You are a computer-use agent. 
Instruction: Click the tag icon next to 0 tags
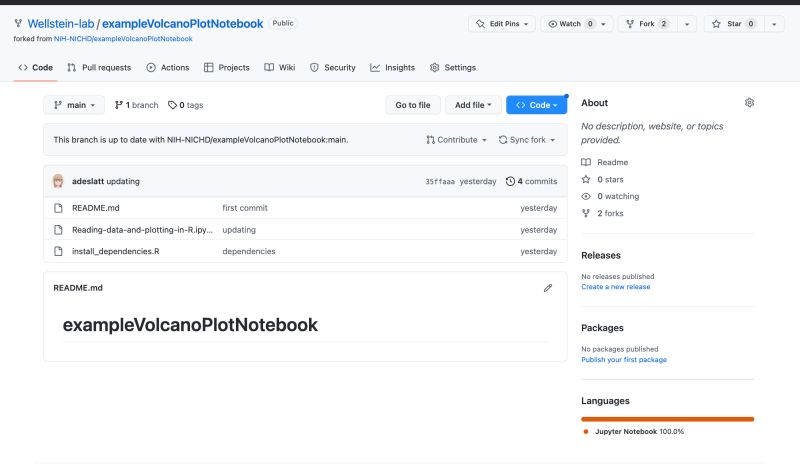[x=172, y=105]
